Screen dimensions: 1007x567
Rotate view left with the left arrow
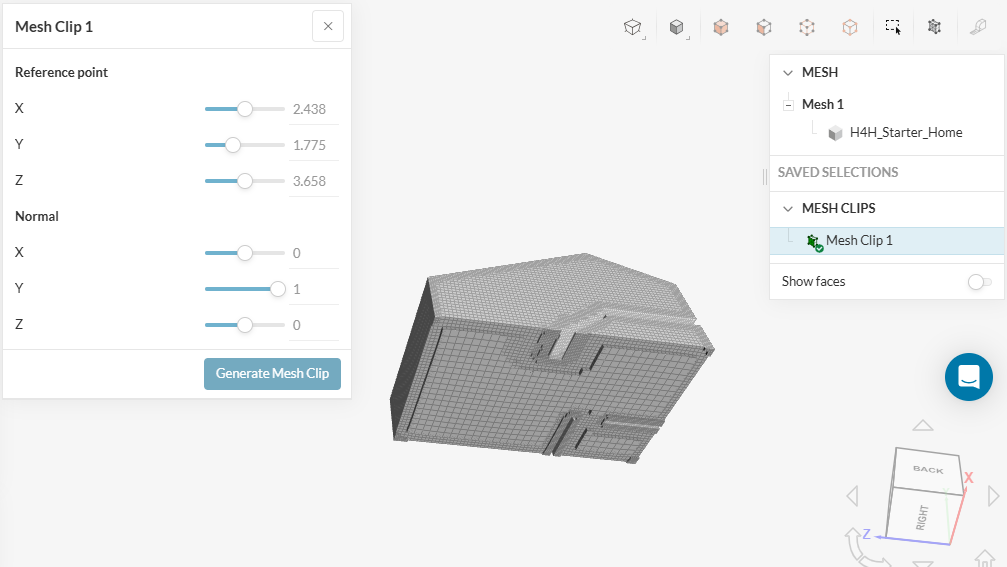pos(853,496)
